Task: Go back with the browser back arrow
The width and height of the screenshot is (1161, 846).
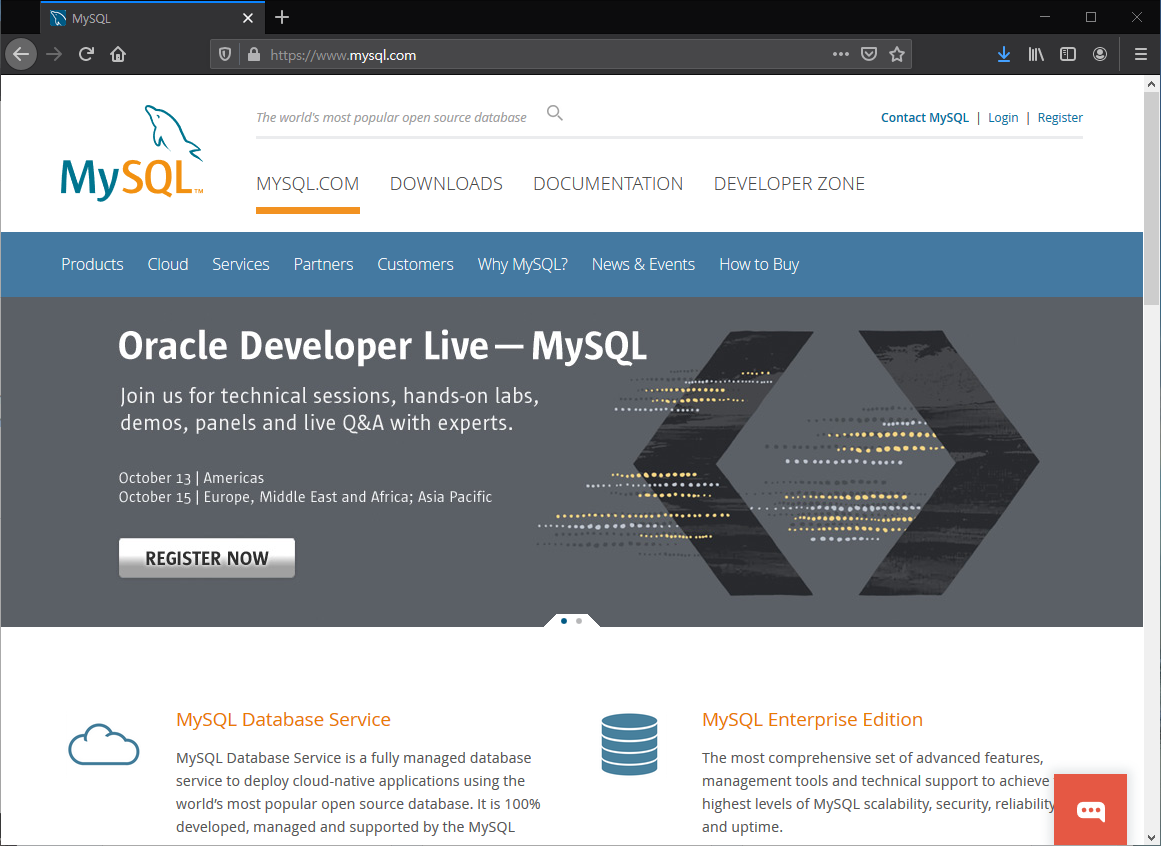Action: (21, 54)
